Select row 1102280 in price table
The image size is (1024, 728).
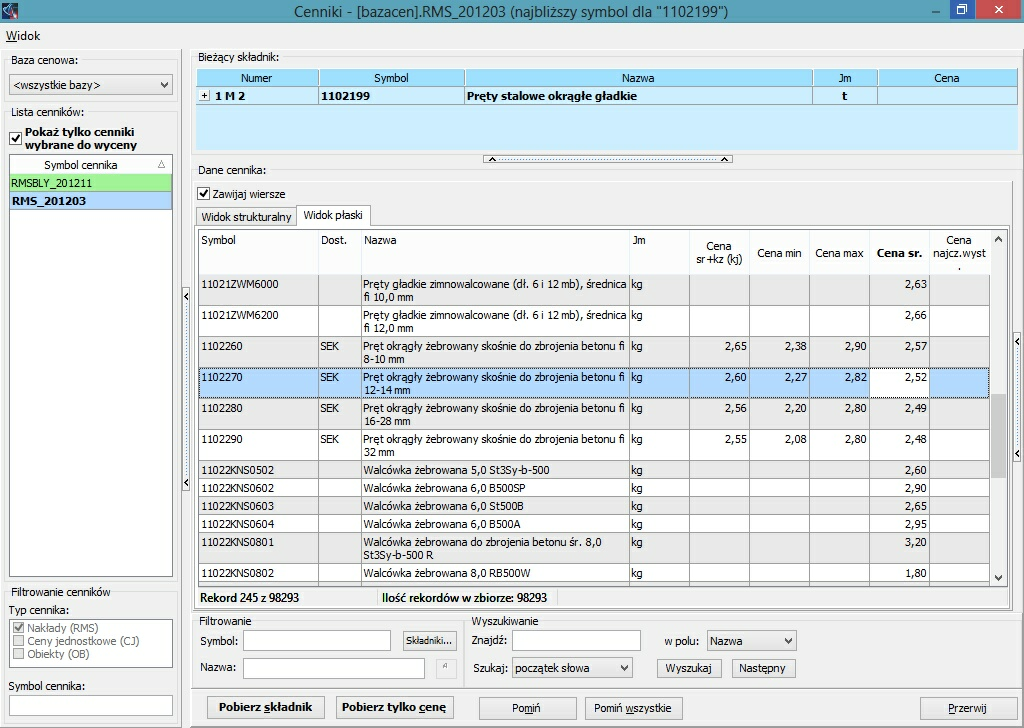pos(594,414)
